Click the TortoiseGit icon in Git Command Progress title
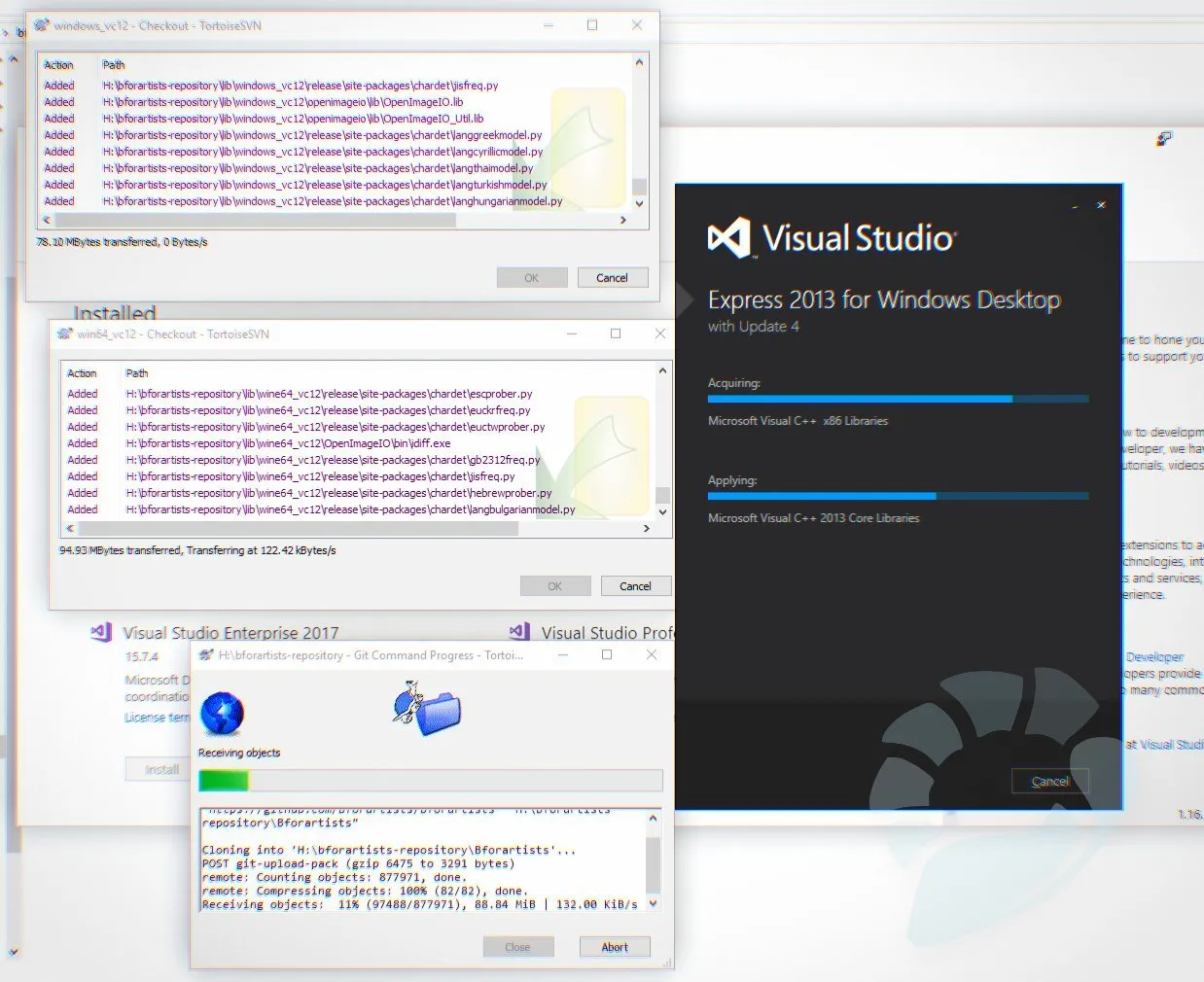The height and width of the screenshot is (982, 1204). click(x=206, y=655)
